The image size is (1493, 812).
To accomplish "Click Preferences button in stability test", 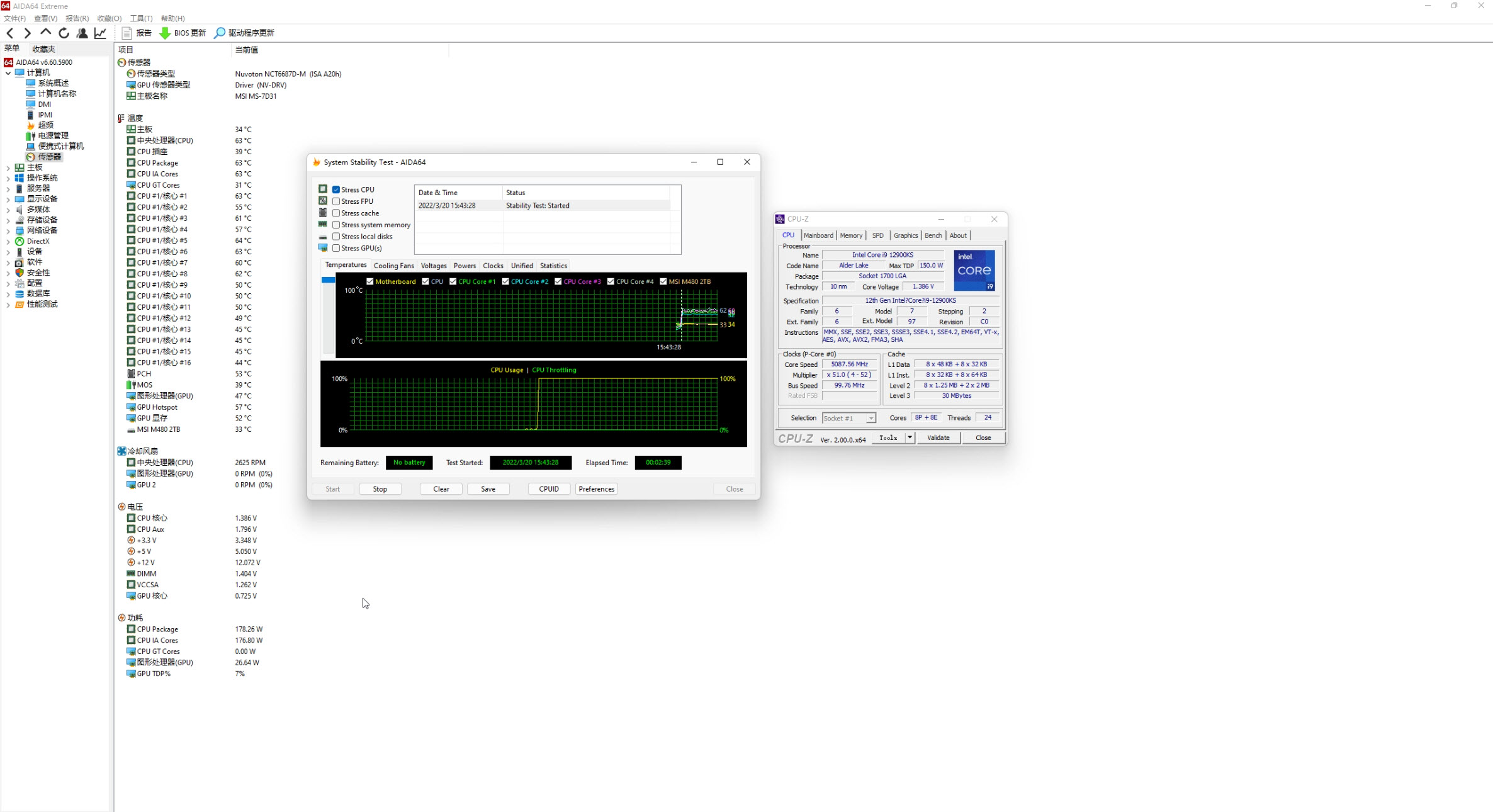I will click(x=596, y=489).
